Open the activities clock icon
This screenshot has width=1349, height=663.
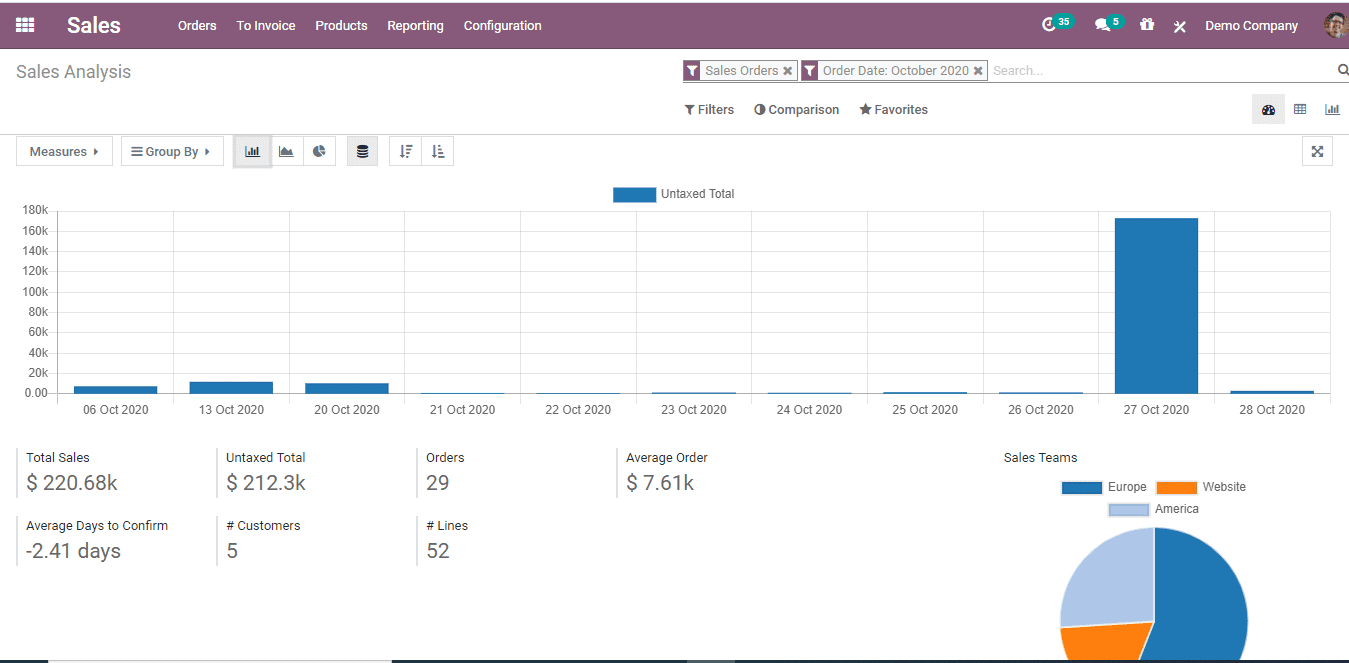[1049, 25]
